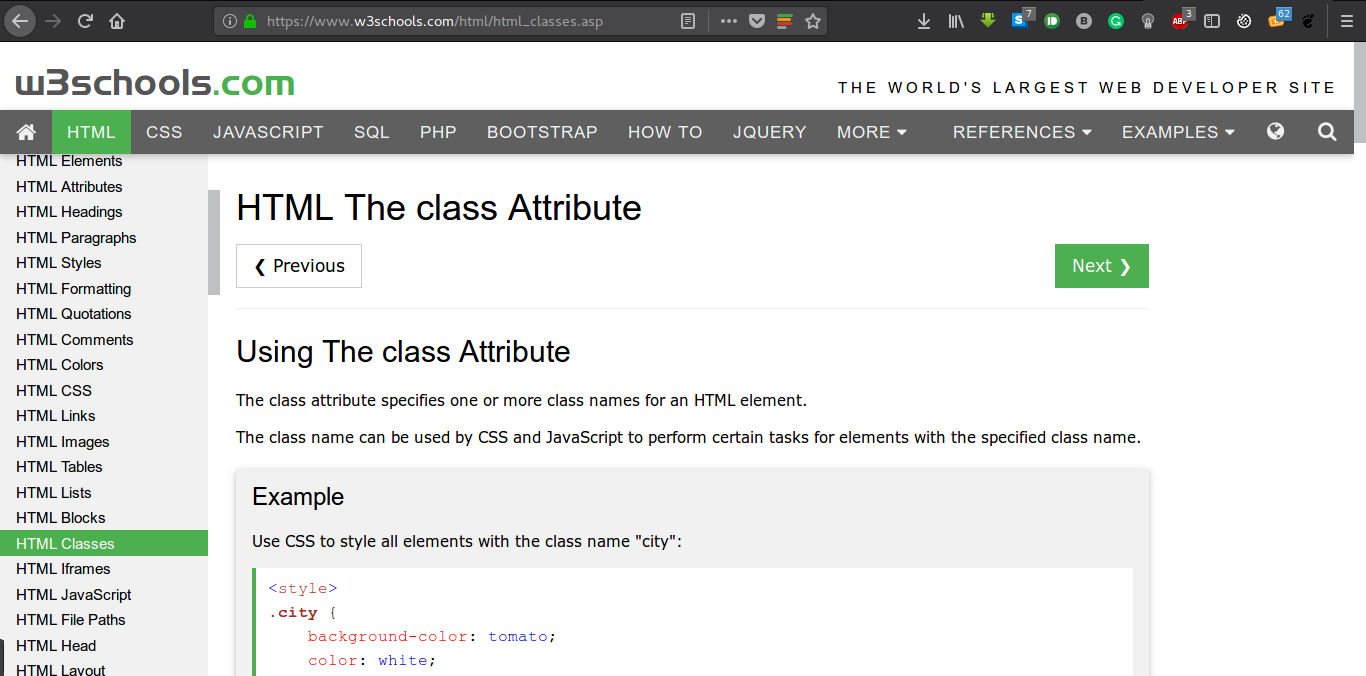Open the Pocket extension showing 62 items
Image resolution: width=1366 pixels, height=676 pixels.
pos(1277,20)
